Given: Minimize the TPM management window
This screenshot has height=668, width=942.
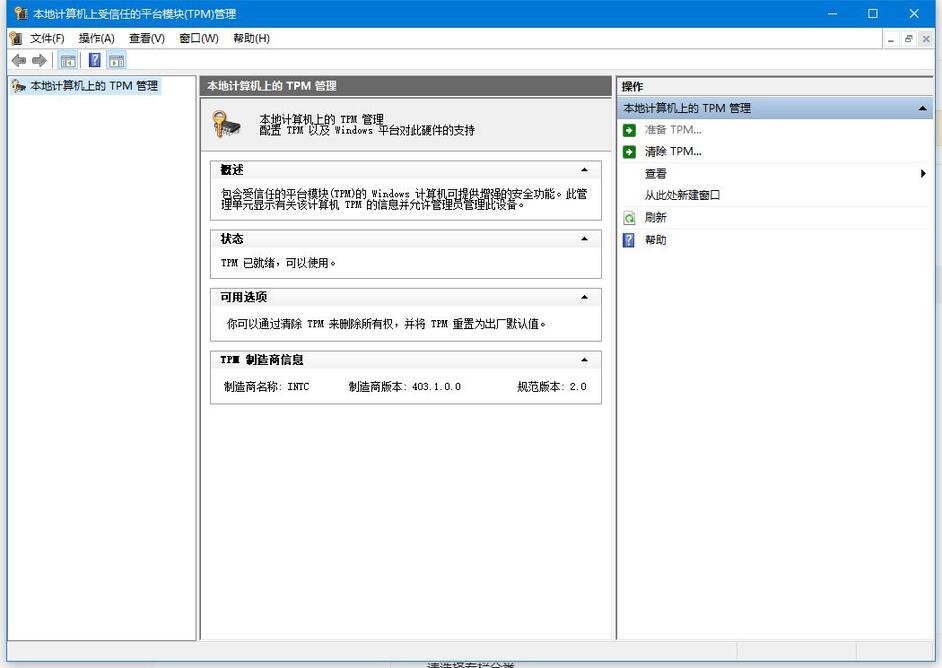Looking at the screenshot, I should coord(832,13).
